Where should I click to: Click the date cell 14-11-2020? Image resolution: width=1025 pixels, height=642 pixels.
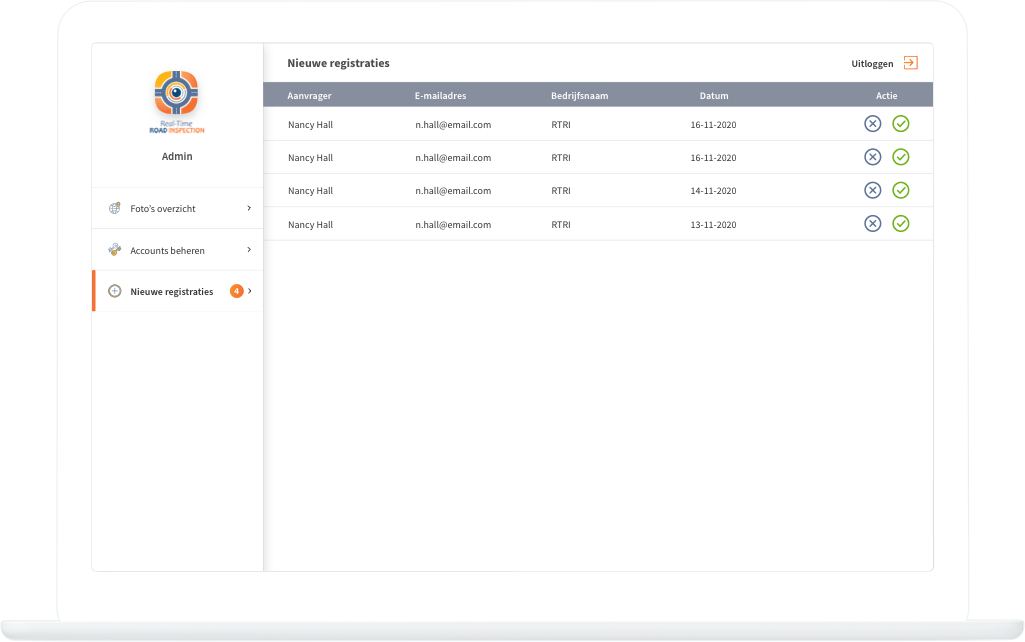tap(713, 191)
